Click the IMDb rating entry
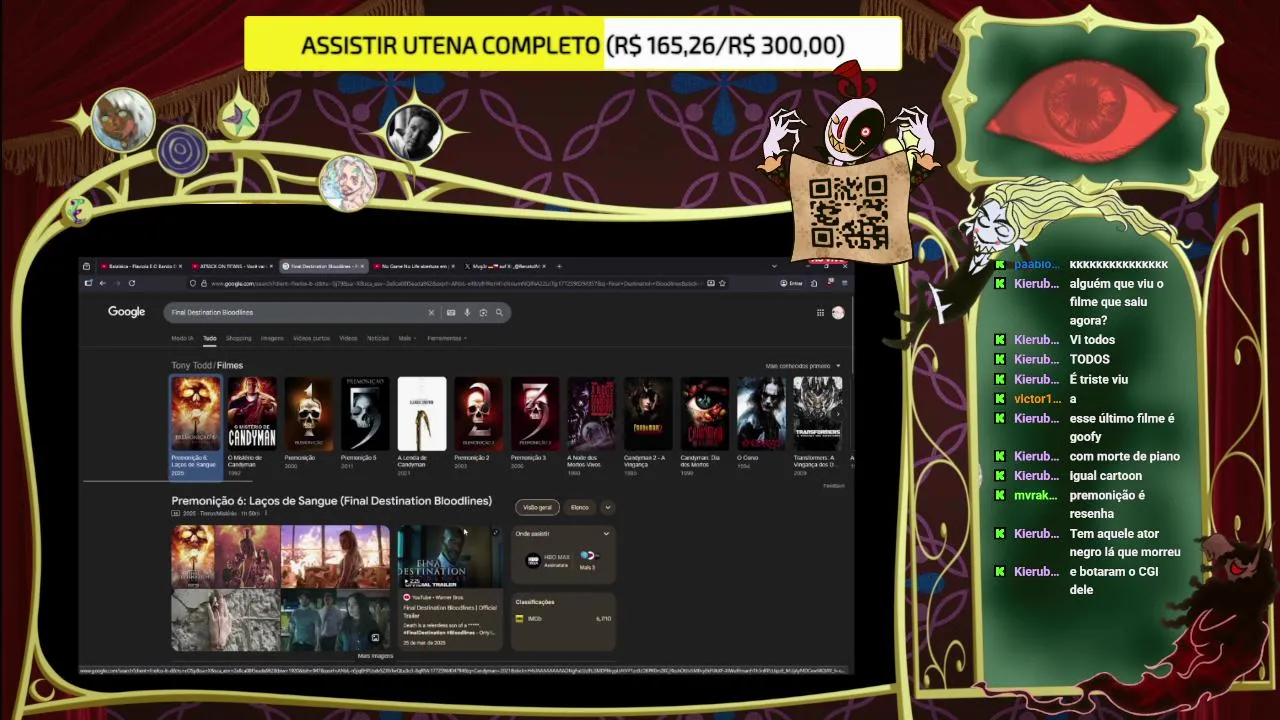 [563, 619]
